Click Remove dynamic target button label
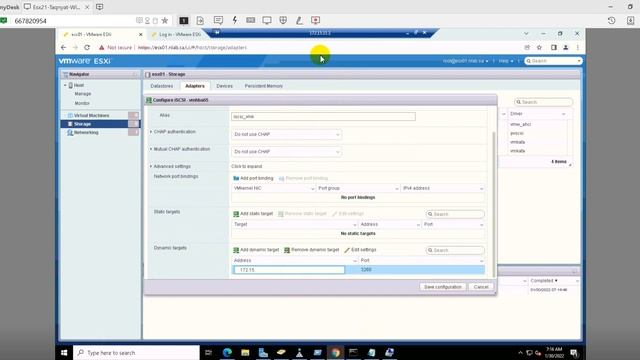This screenshot has width=640, height=360. pyautogui.click(x=315, y=250)
